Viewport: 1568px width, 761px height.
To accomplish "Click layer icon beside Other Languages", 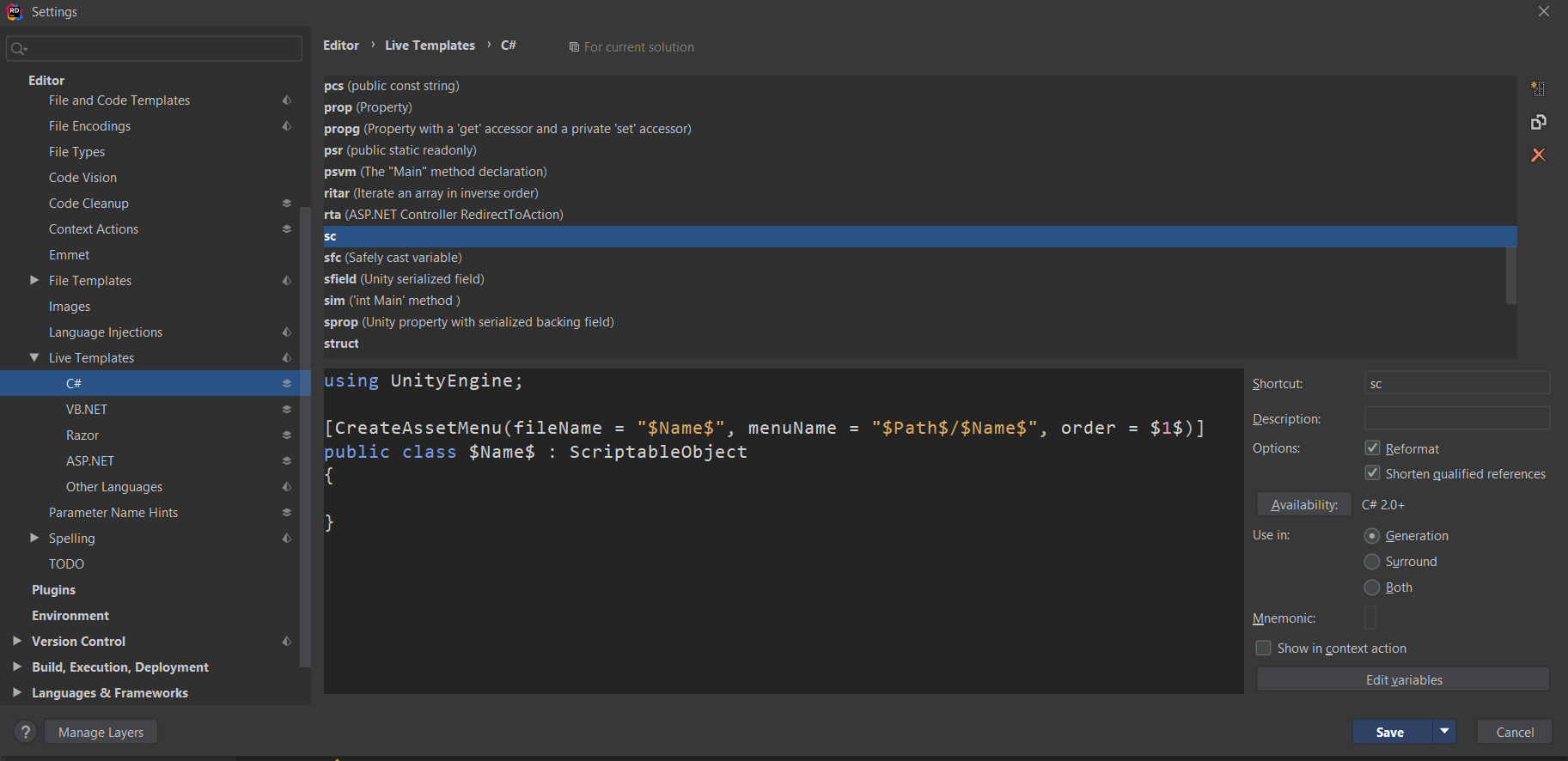I will [286, 487].
